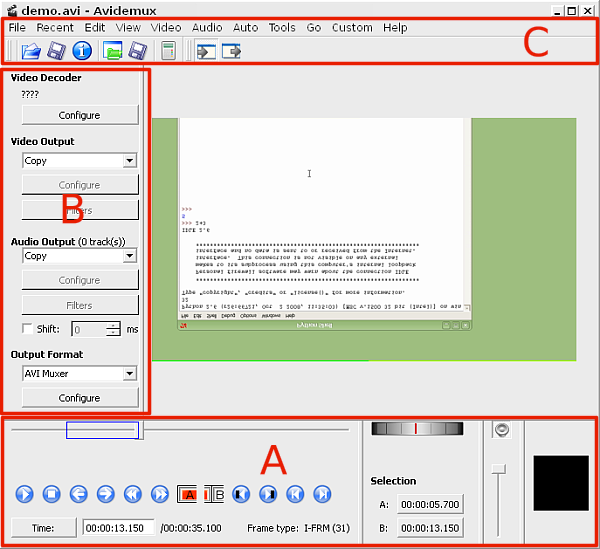Set selection marker B
This screenshot has height=549, width=600.
(x=214, y=494)
